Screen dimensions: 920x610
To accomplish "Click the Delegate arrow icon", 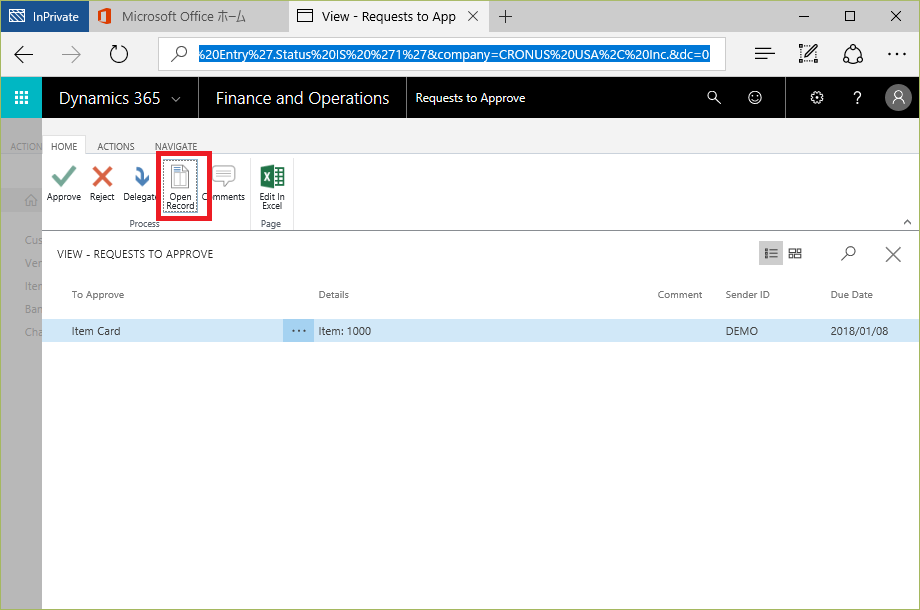I will coord(141,177).
